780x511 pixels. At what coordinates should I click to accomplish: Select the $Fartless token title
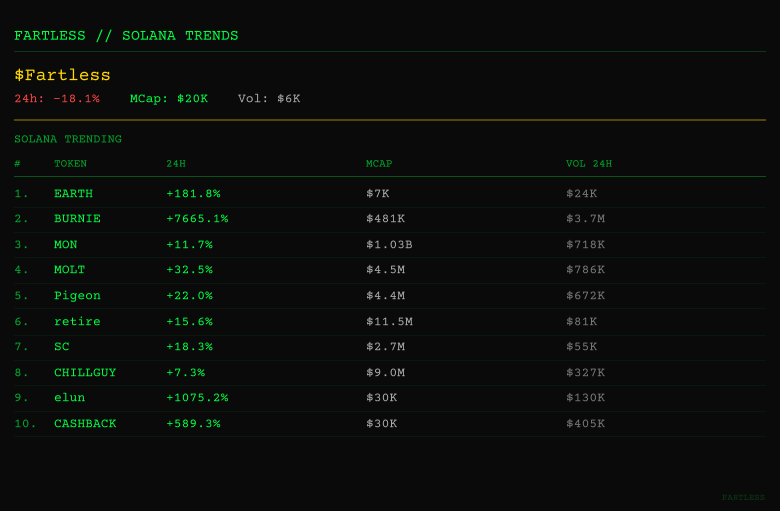62,75
